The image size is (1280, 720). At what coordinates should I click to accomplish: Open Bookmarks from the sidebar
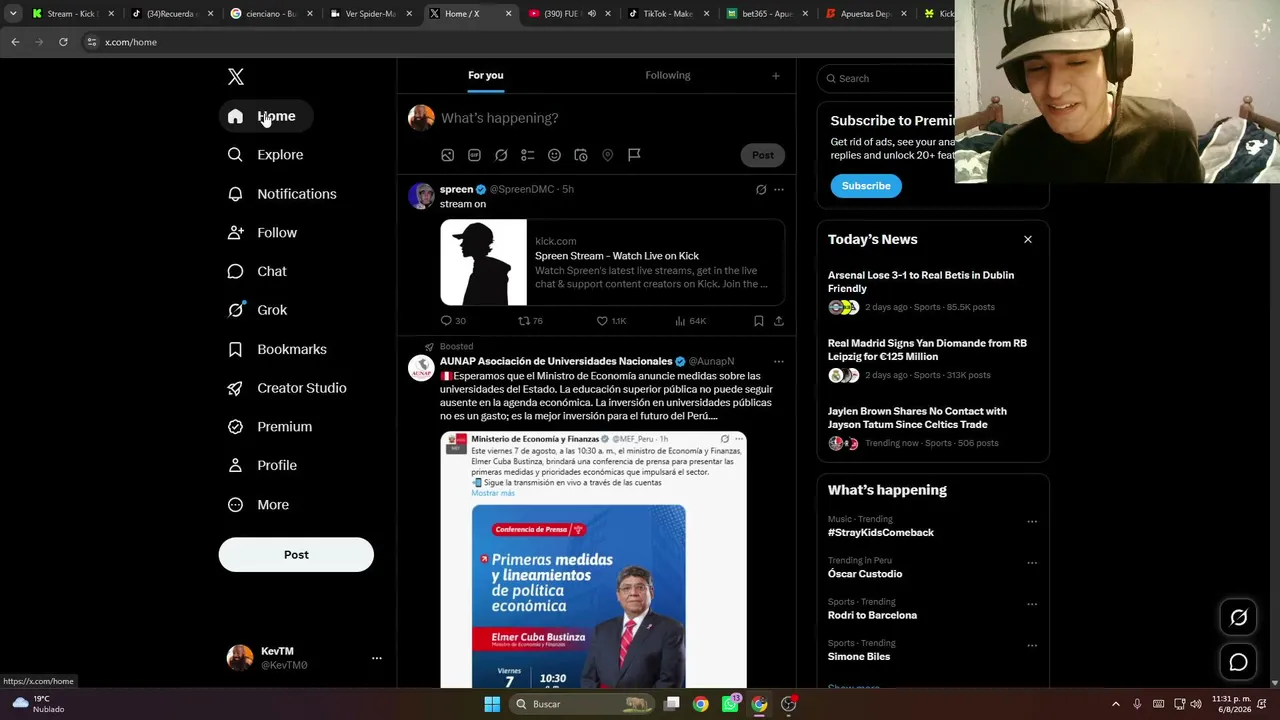tap(278, 349)
